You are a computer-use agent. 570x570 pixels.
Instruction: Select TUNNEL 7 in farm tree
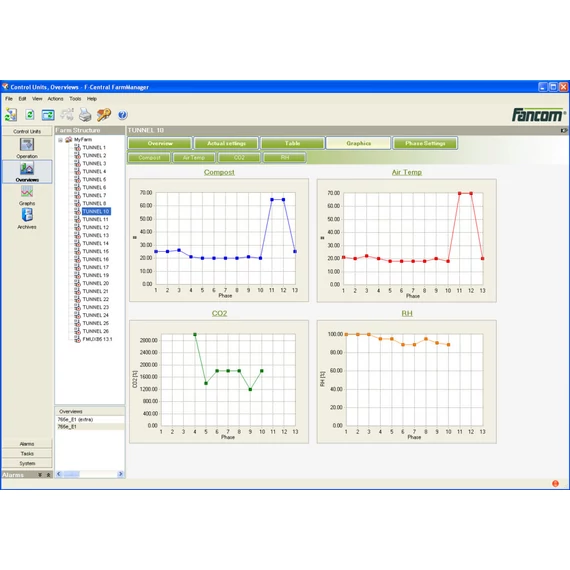pos(94,196)
